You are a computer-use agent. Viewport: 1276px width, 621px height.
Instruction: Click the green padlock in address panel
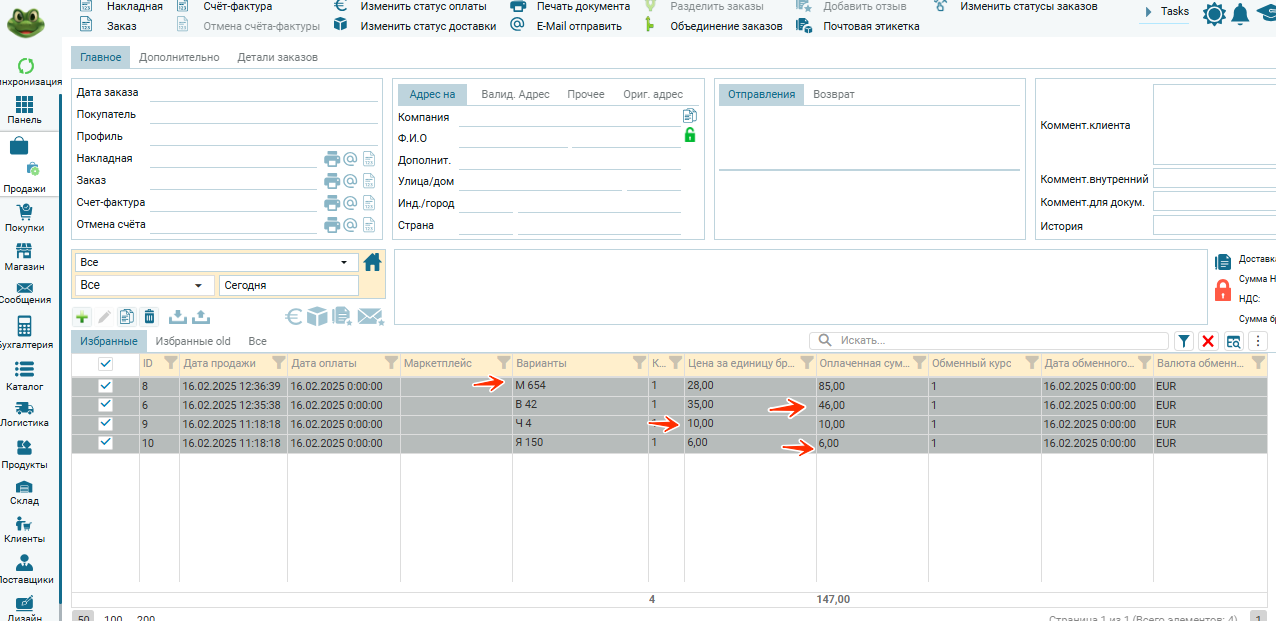point(689,136)
